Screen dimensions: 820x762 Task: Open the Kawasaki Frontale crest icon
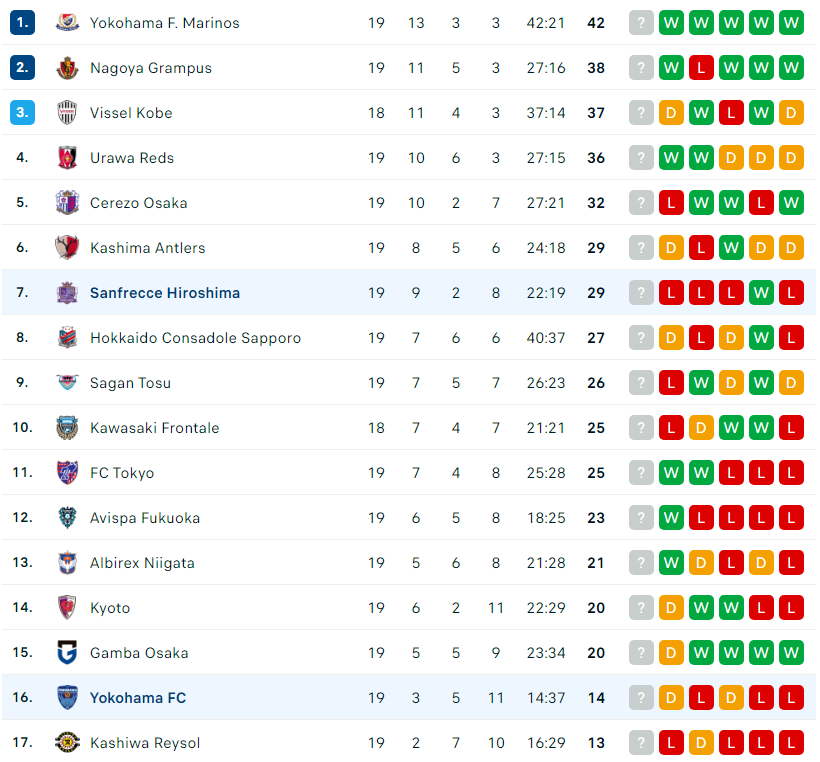(x=67, y=427)
